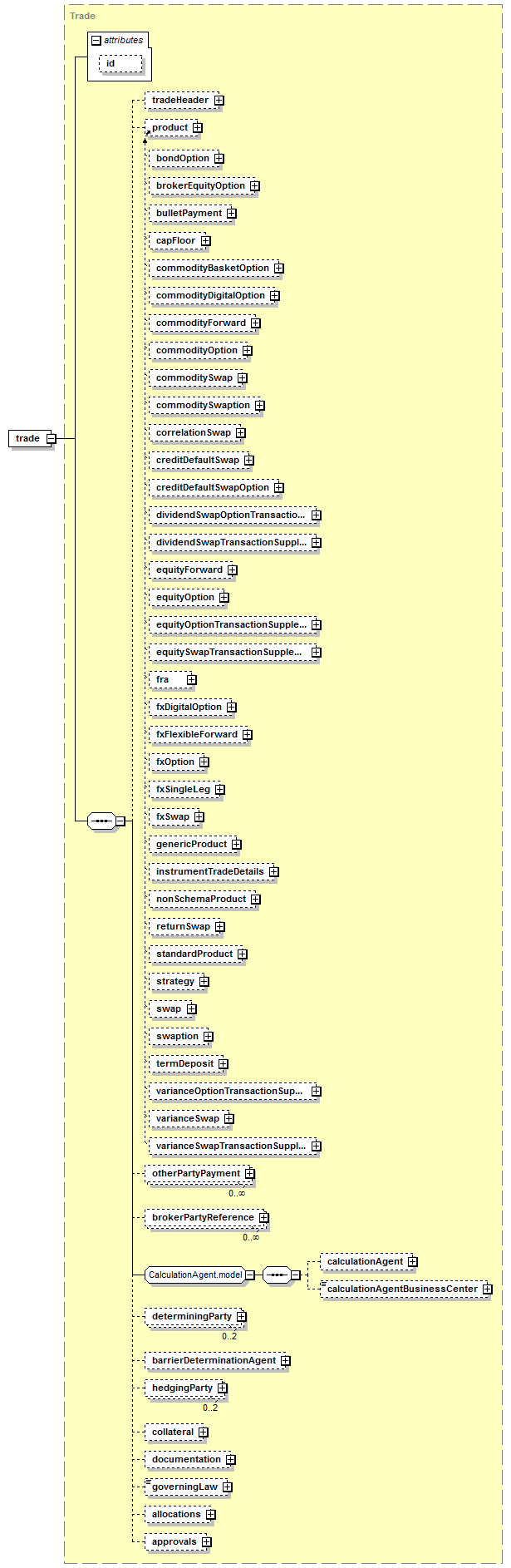Image resolution: width=511 pixels, height=1568 pixels.
Task: Expand the tradeHeader element
Action: pyautogui.click(x=219, y=100)
